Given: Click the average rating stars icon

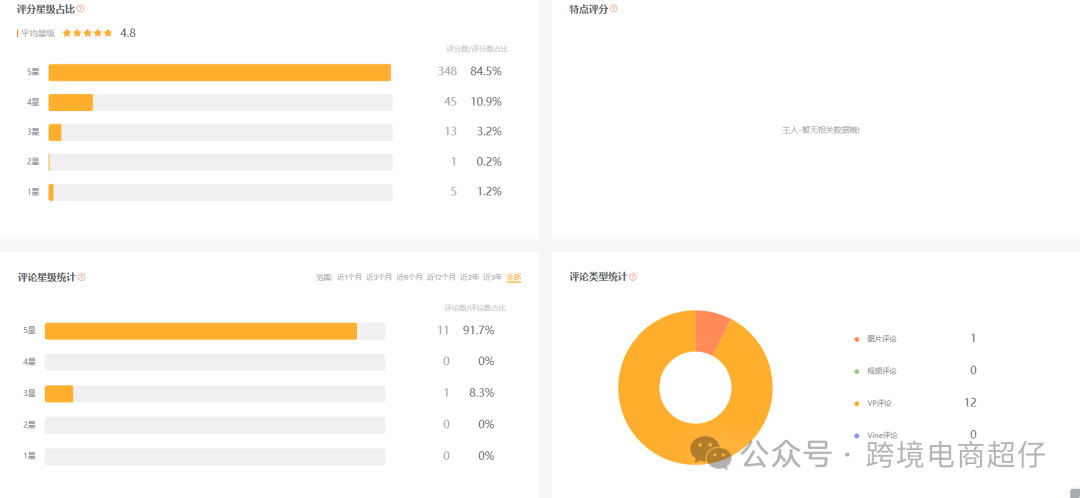Looking at the screenshot, I should pyautogui.click(x=87, y=32).
